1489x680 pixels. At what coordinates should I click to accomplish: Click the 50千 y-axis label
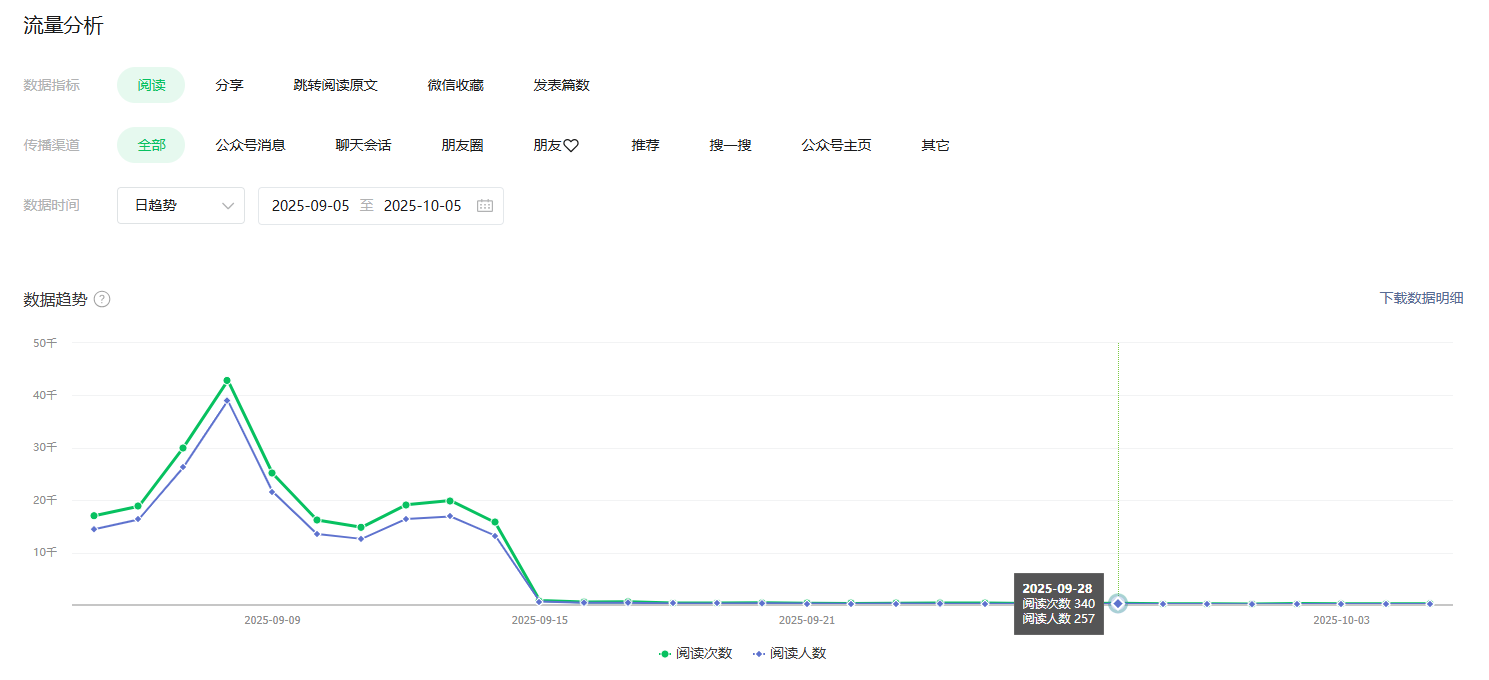click(x=45, y=343)
